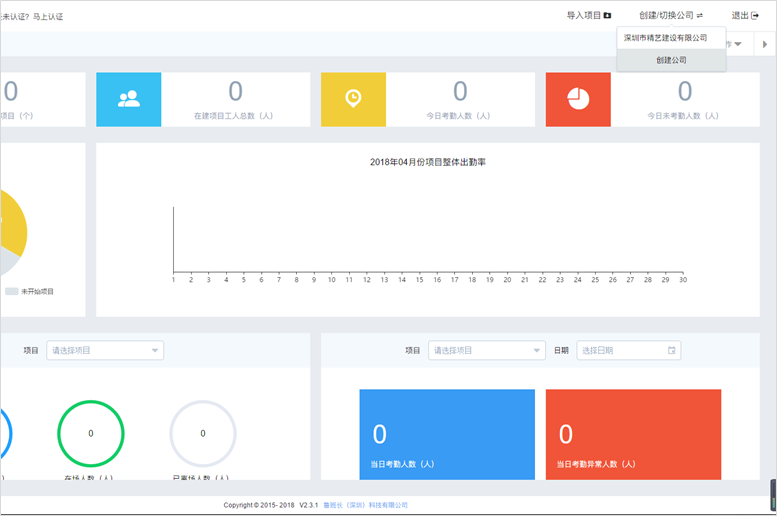Open the left 请选择项目 project dropdown
The image size is (777, 516).
(x=104, y=351)
